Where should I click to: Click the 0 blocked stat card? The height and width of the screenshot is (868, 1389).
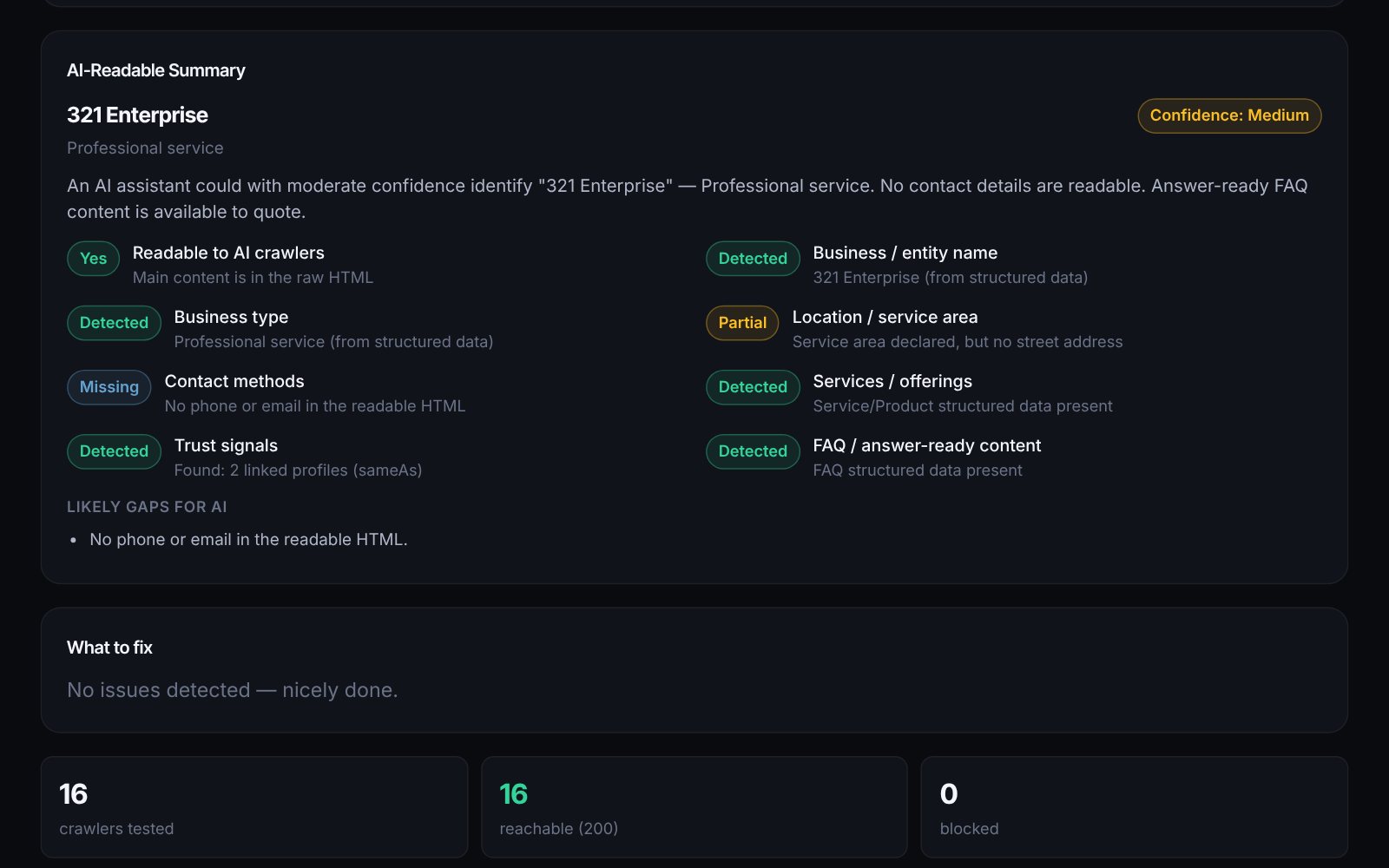coord(1134,807)
